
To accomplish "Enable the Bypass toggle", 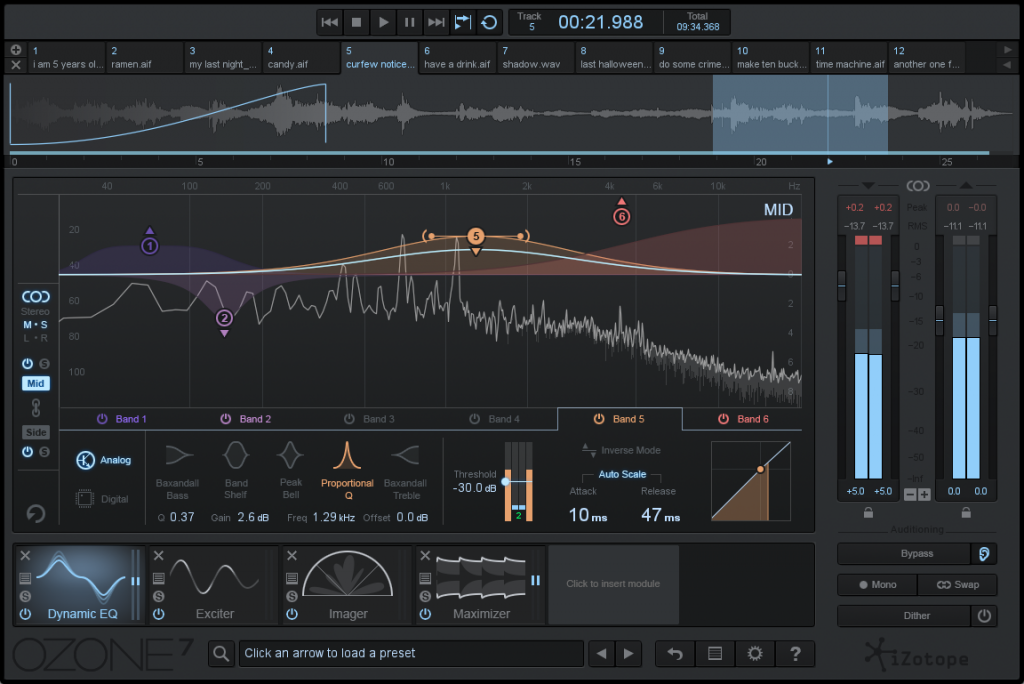I will [903, 553].
